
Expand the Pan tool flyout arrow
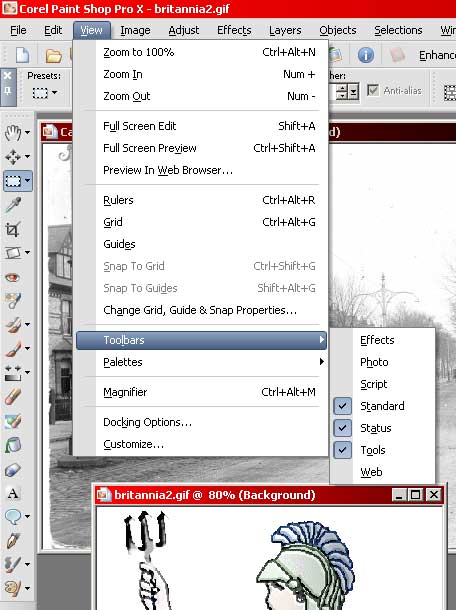coord(27,133)
